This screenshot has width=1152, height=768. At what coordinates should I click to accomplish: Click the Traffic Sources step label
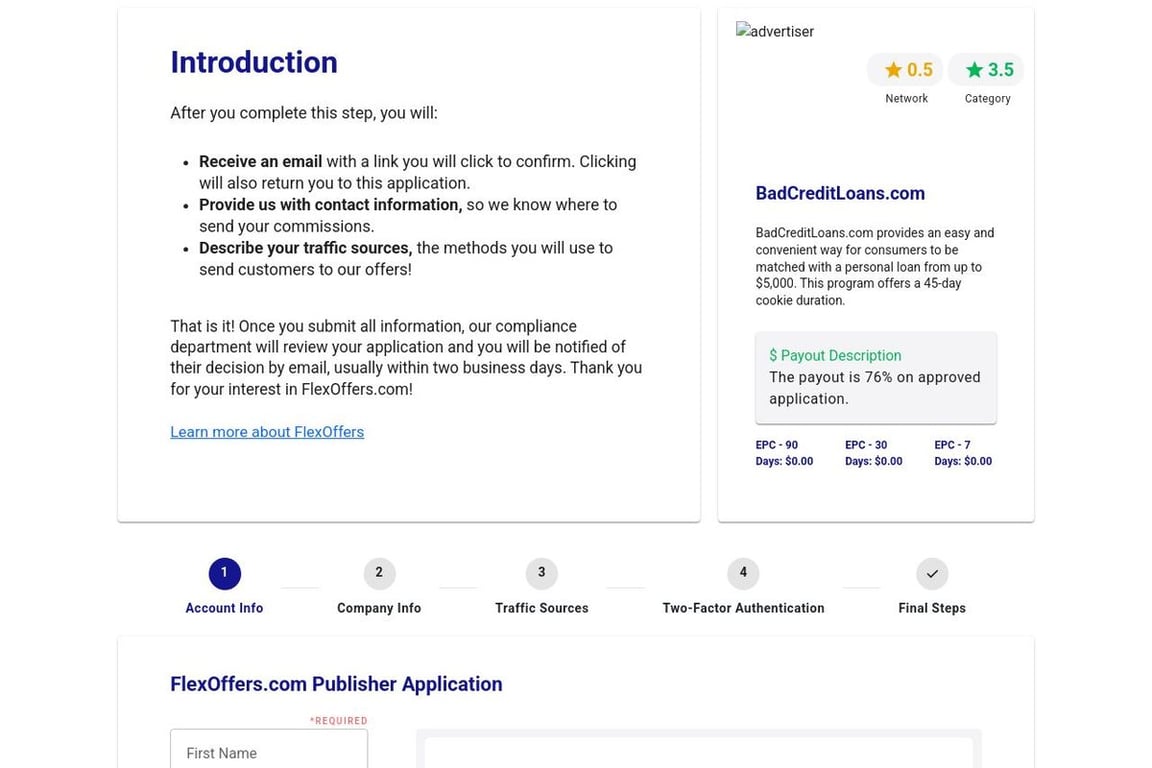coord(541,609)
